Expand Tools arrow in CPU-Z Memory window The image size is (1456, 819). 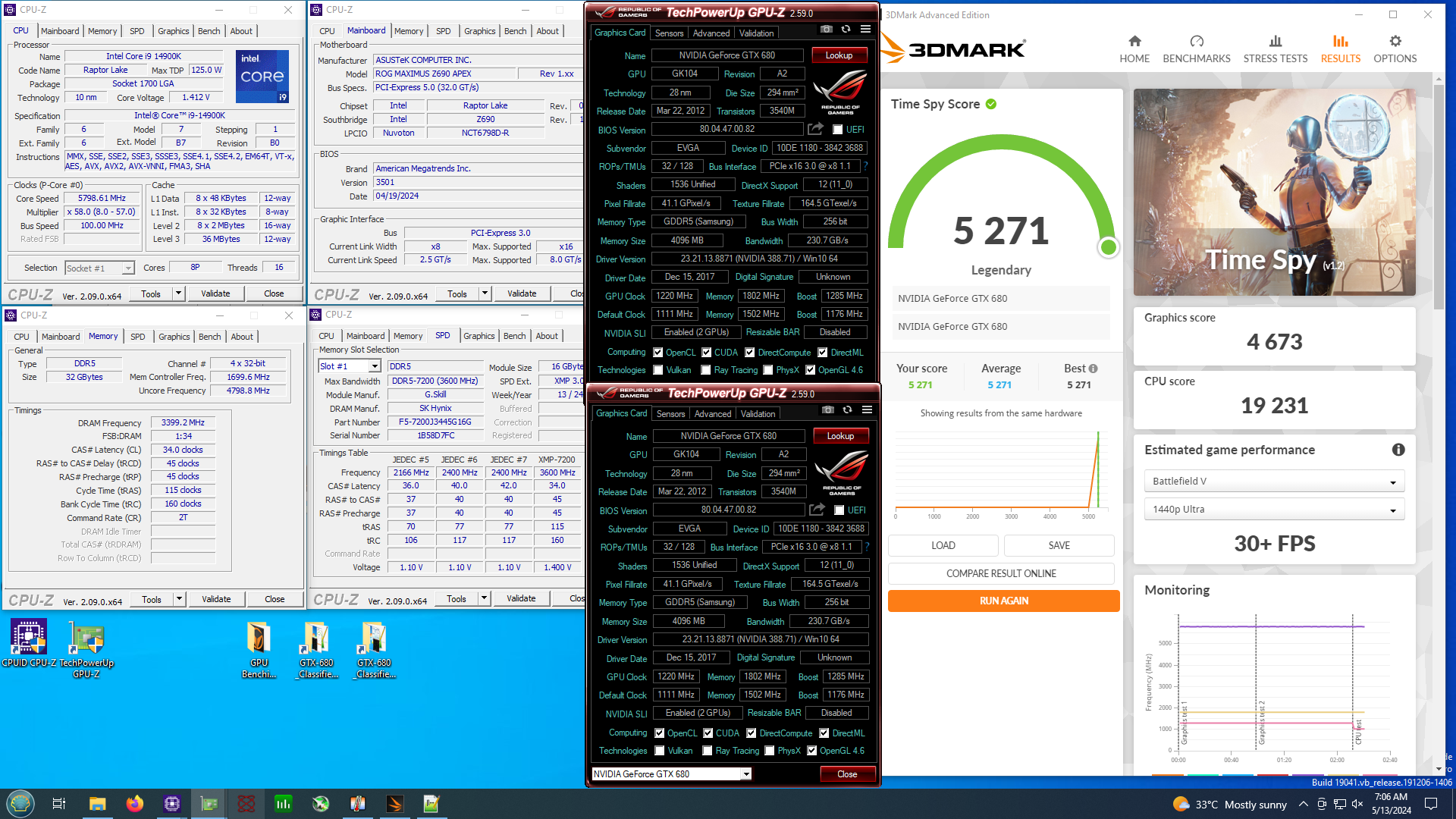(179, 599)
